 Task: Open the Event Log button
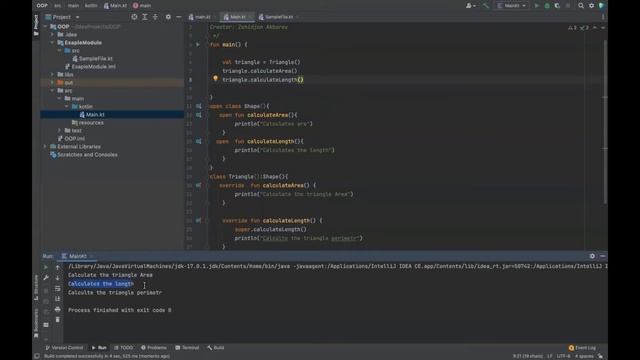pos(582,348)
